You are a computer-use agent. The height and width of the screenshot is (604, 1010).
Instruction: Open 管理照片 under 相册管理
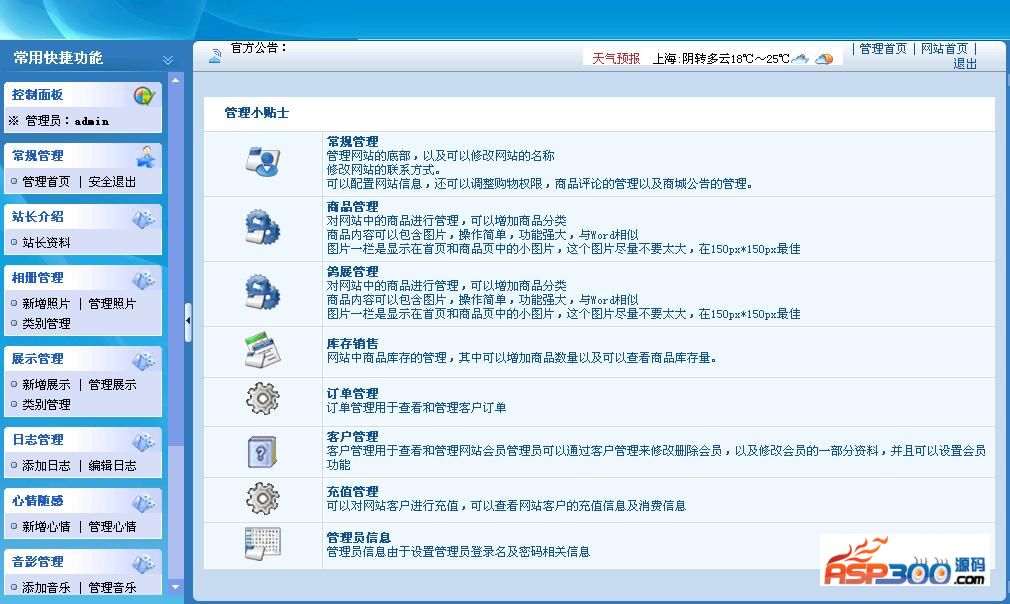112,303
